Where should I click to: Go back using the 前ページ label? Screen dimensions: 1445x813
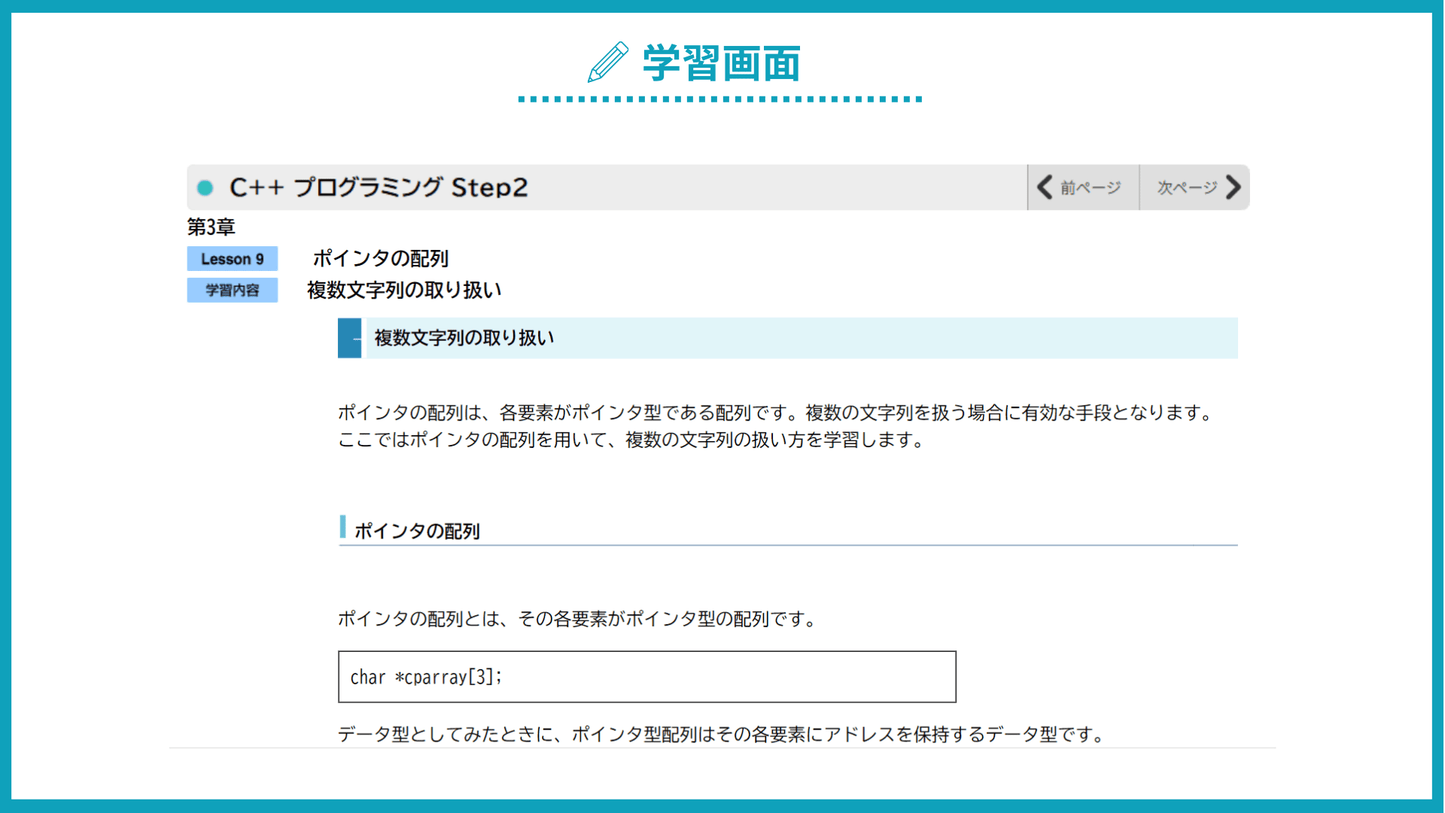point(1090,188)
